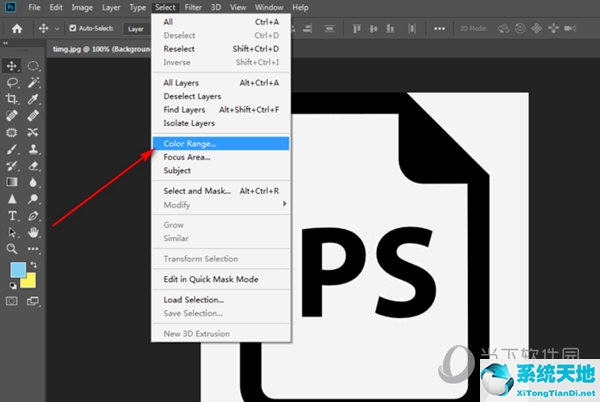
Task: Pick the Eyedropper tool
Action: (x=33, y=99)
